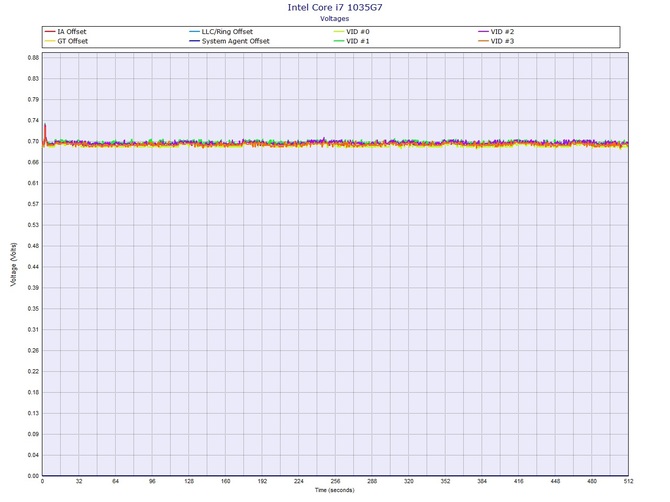Click the 128 time axis value
Screen dimensions: 670x502
click(x=189, y=481)
